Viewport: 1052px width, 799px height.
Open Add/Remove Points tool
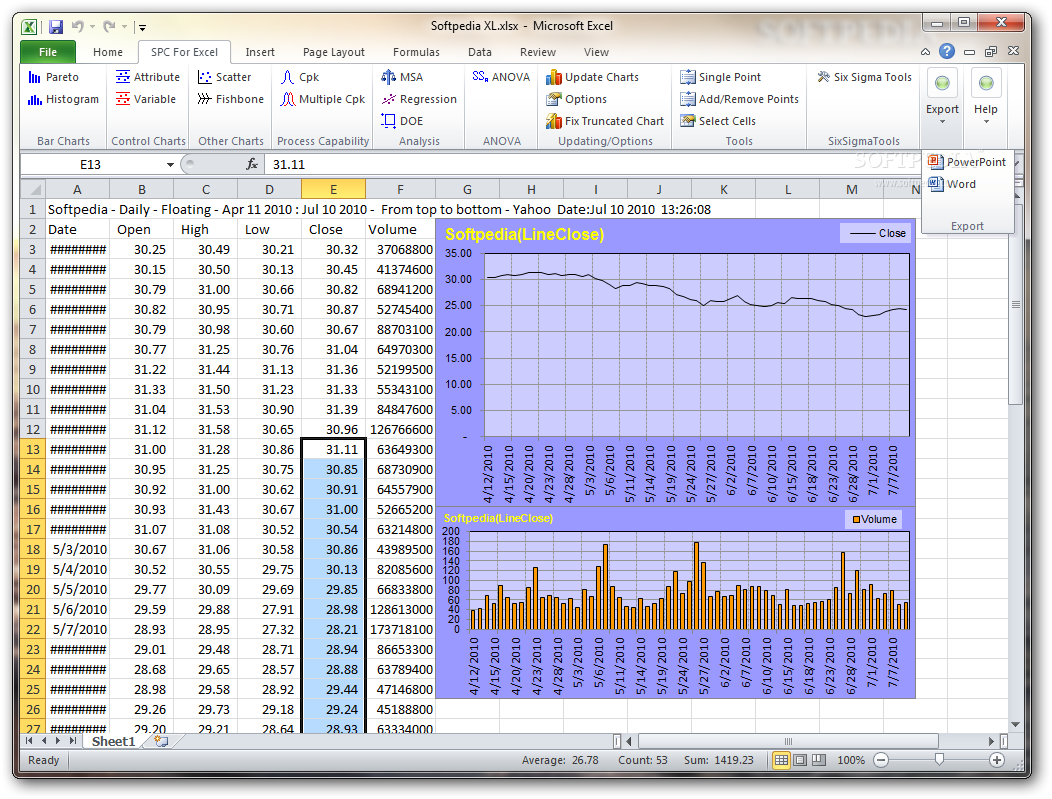(739, 99)
